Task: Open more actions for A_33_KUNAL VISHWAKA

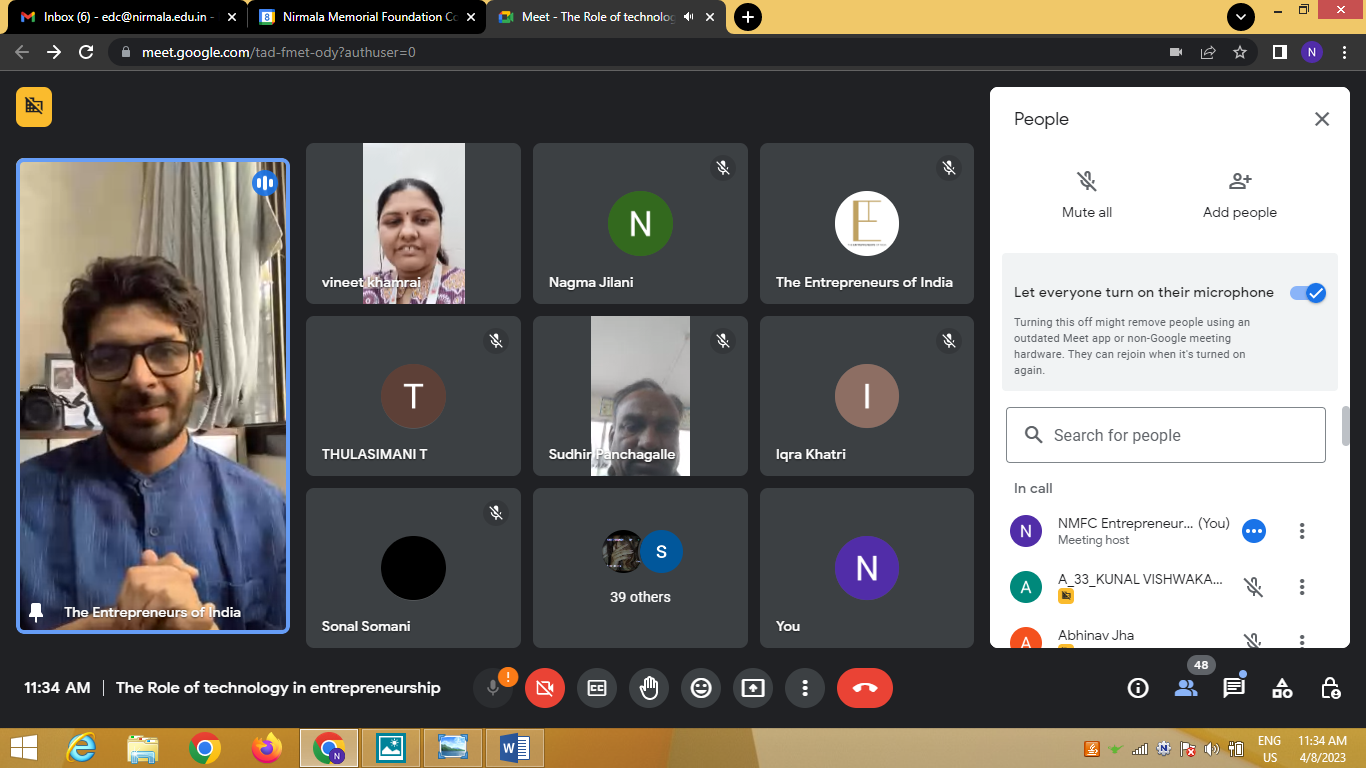Action: point(1302,587)
